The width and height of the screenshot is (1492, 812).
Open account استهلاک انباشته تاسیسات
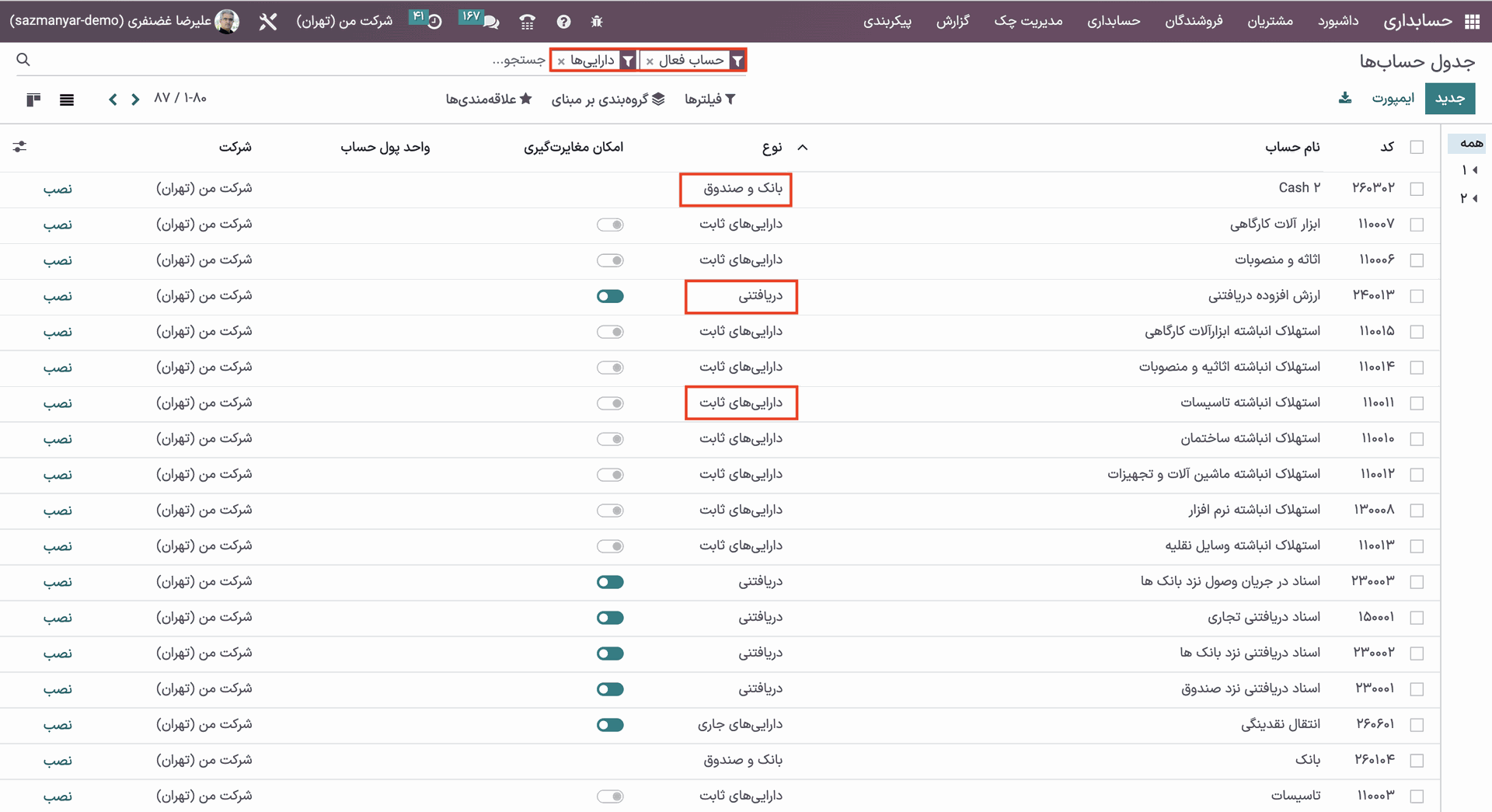coord(1250,403)
